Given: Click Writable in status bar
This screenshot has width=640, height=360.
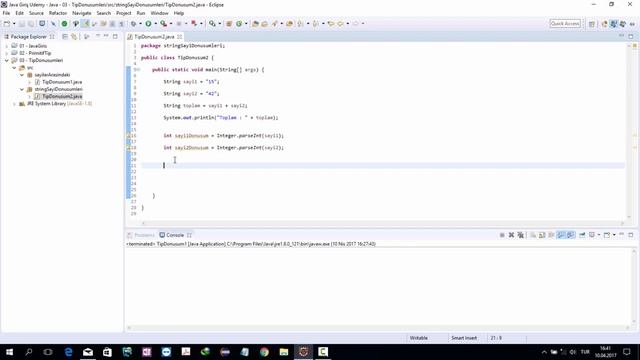Looking at the screenshot, I should [418, 338].
